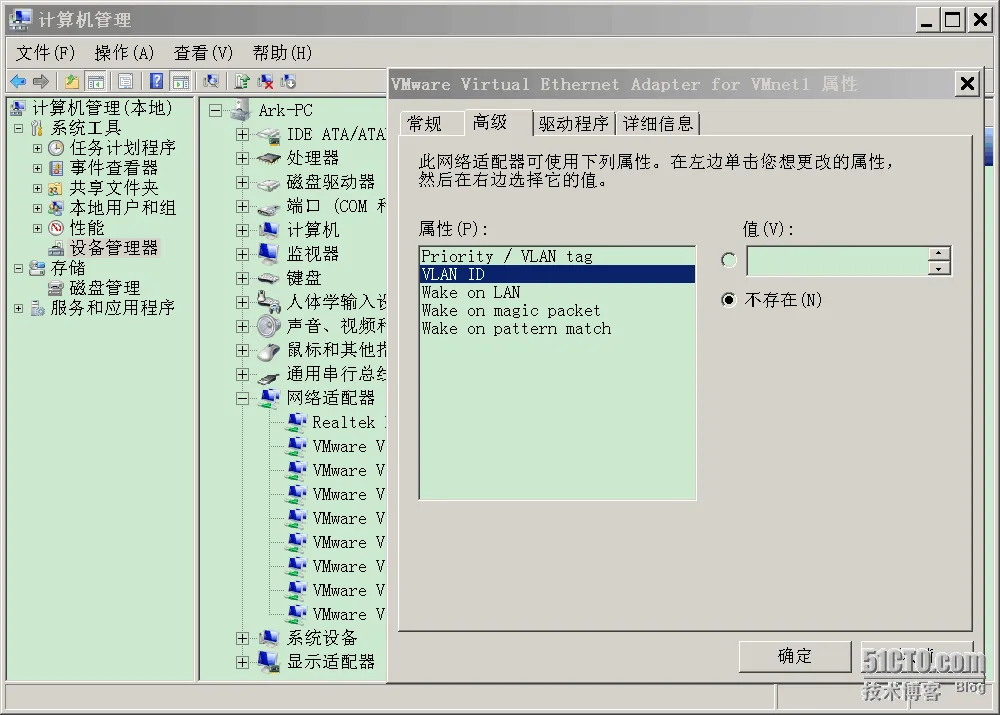Click the value spin box down arrow
Screen dimensions: 1000x715
pos(939,269)
